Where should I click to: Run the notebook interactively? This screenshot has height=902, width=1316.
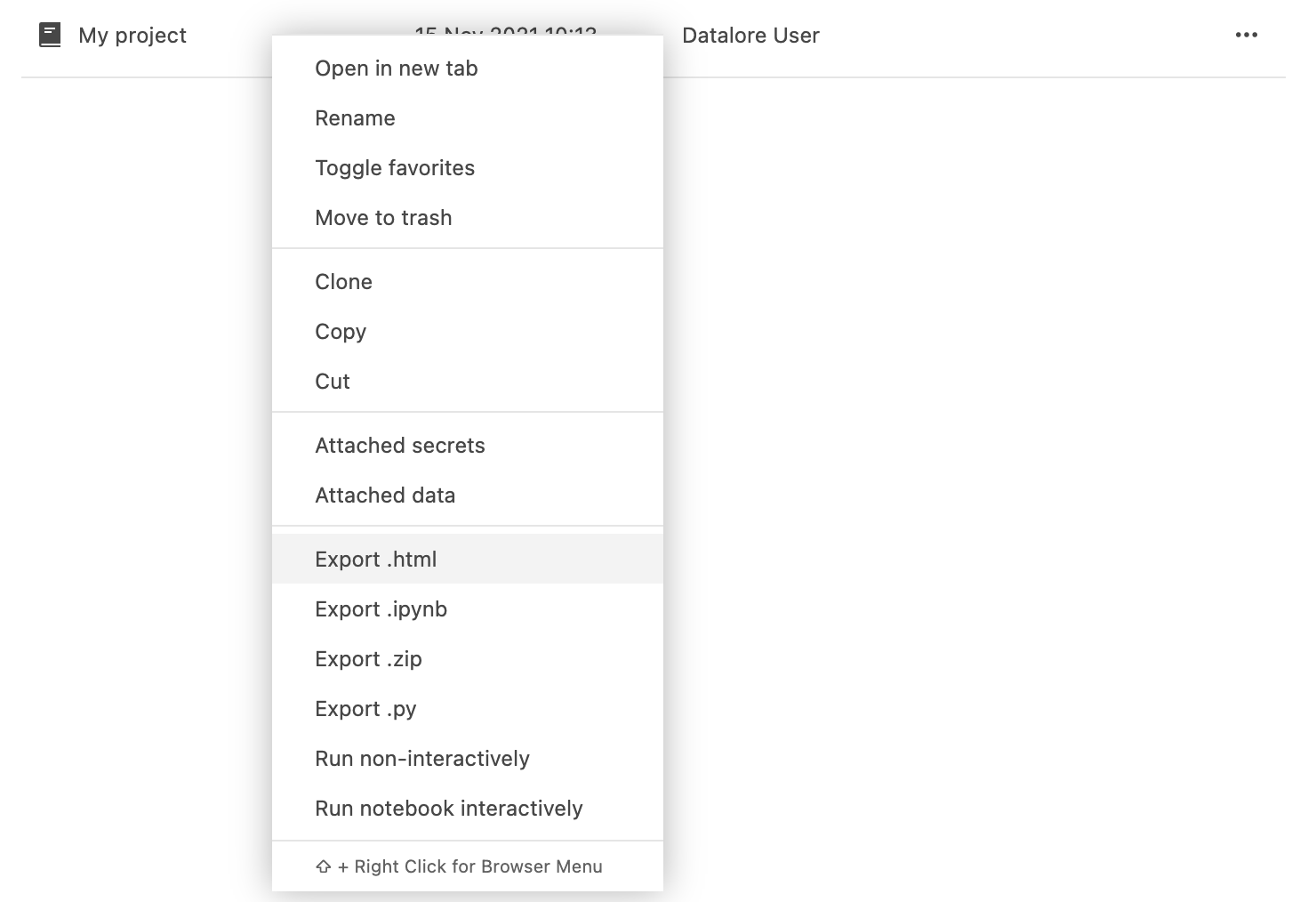[448, 808]
